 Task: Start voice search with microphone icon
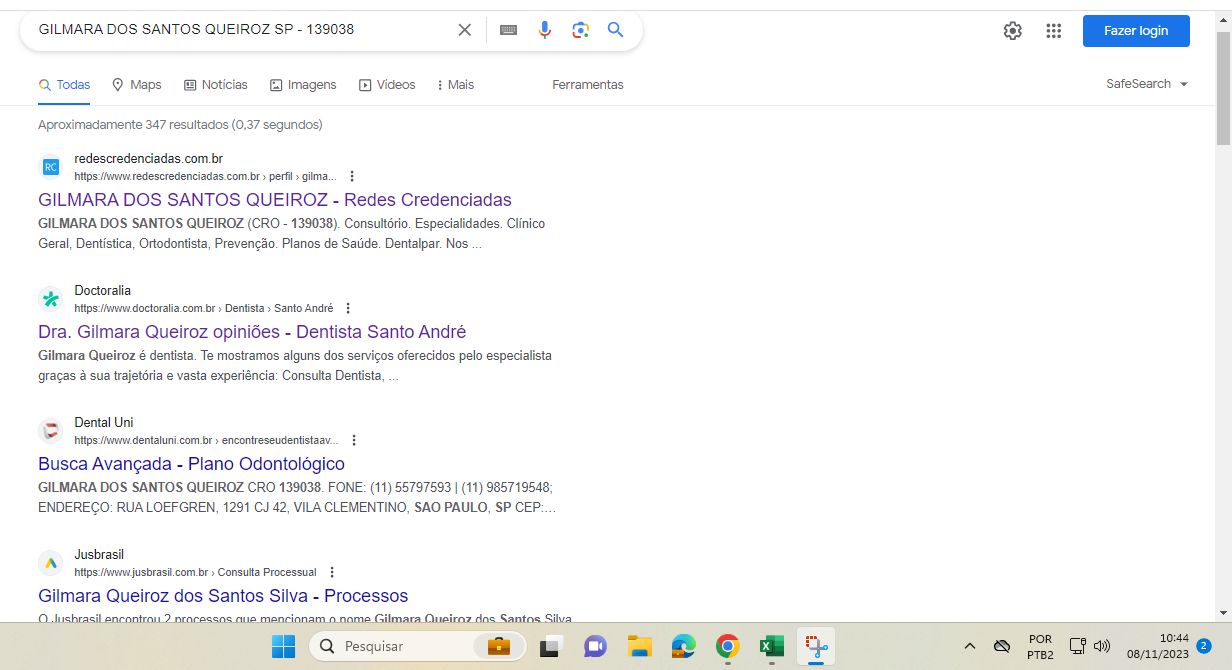[x=545, y=30]
